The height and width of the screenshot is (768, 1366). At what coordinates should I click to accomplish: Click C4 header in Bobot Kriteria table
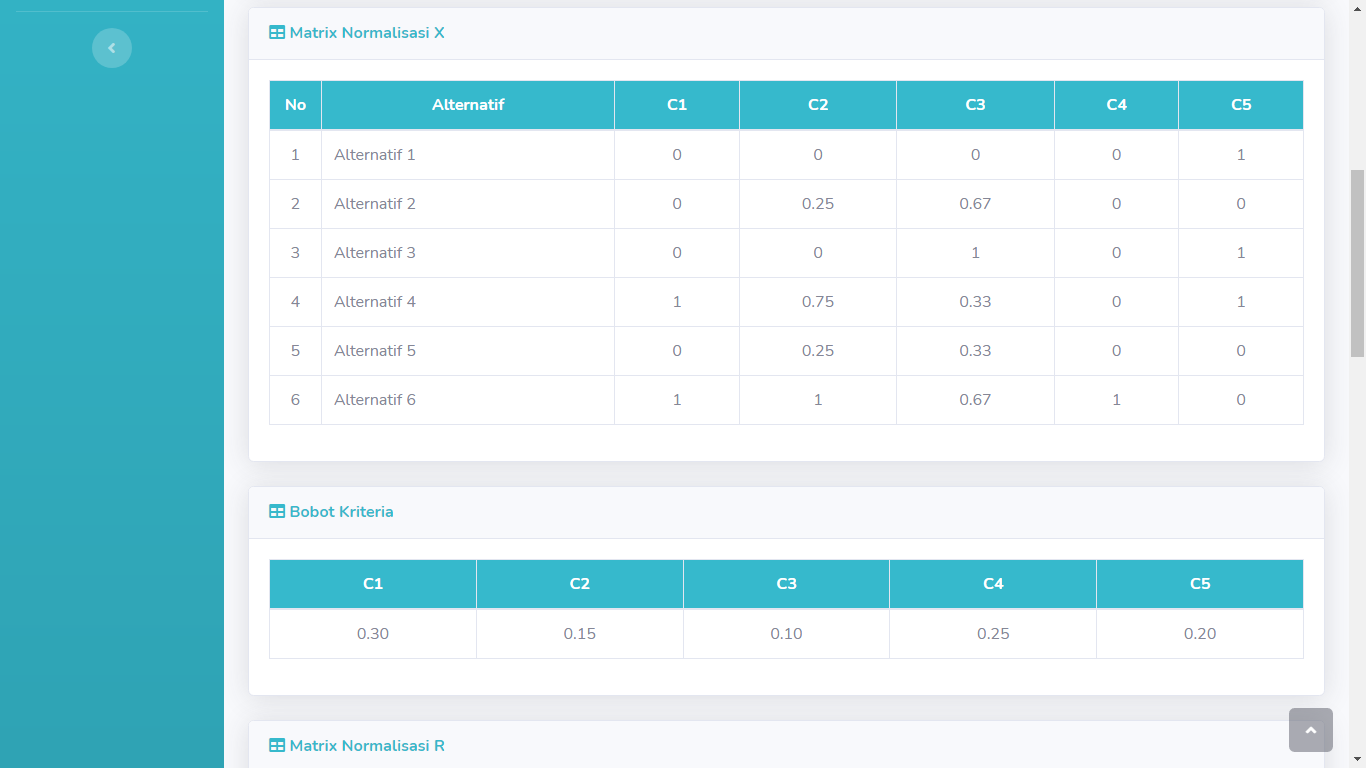click(x=993, y=584)
